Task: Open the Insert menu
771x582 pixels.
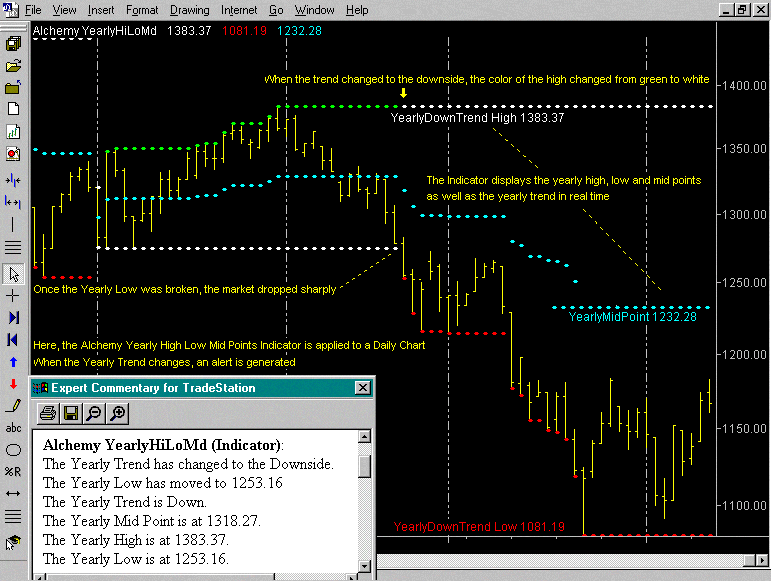Action: (x=101, y=10)
